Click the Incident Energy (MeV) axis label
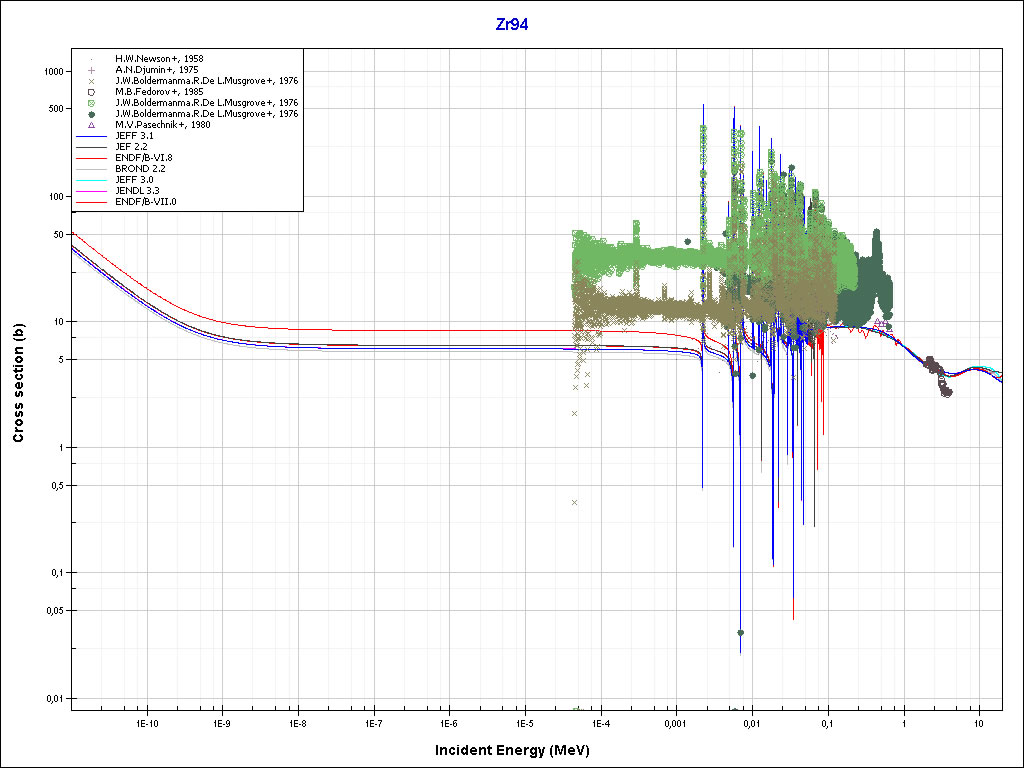 point(519,750)
